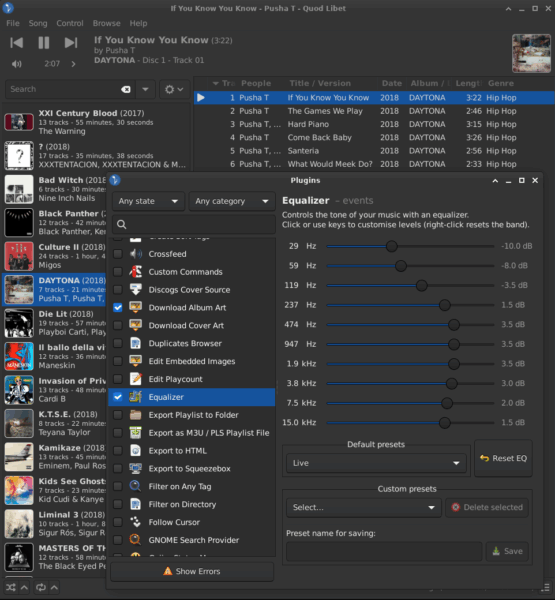Click the GNOME Search Provider icon

[135, 540]
